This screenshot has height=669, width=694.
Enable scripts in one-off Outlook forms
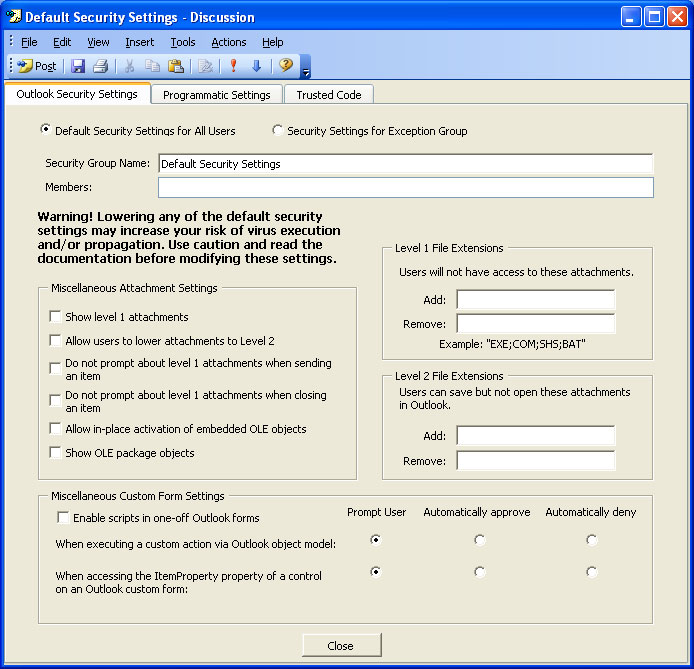(x=63, y=517)
